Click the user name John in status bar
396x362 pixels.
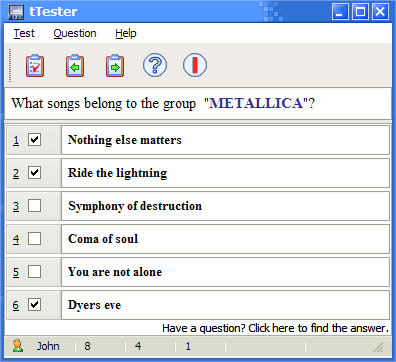point(48,346)
